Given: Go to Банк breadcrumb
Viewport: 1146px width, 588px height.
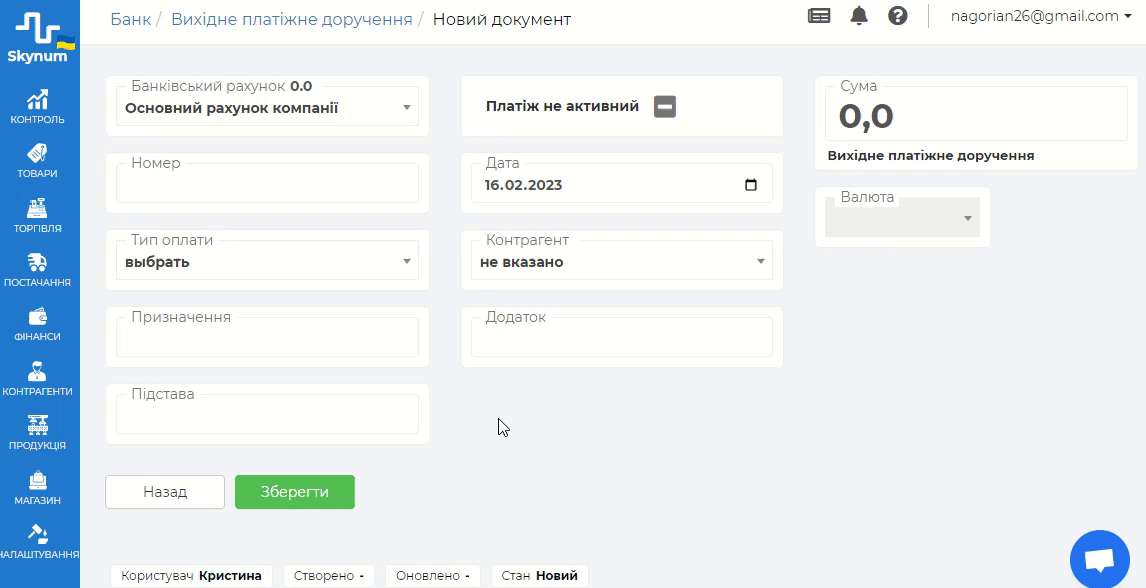Looking at the screenshot, I should pyautogui.click(x=131, y=19).
